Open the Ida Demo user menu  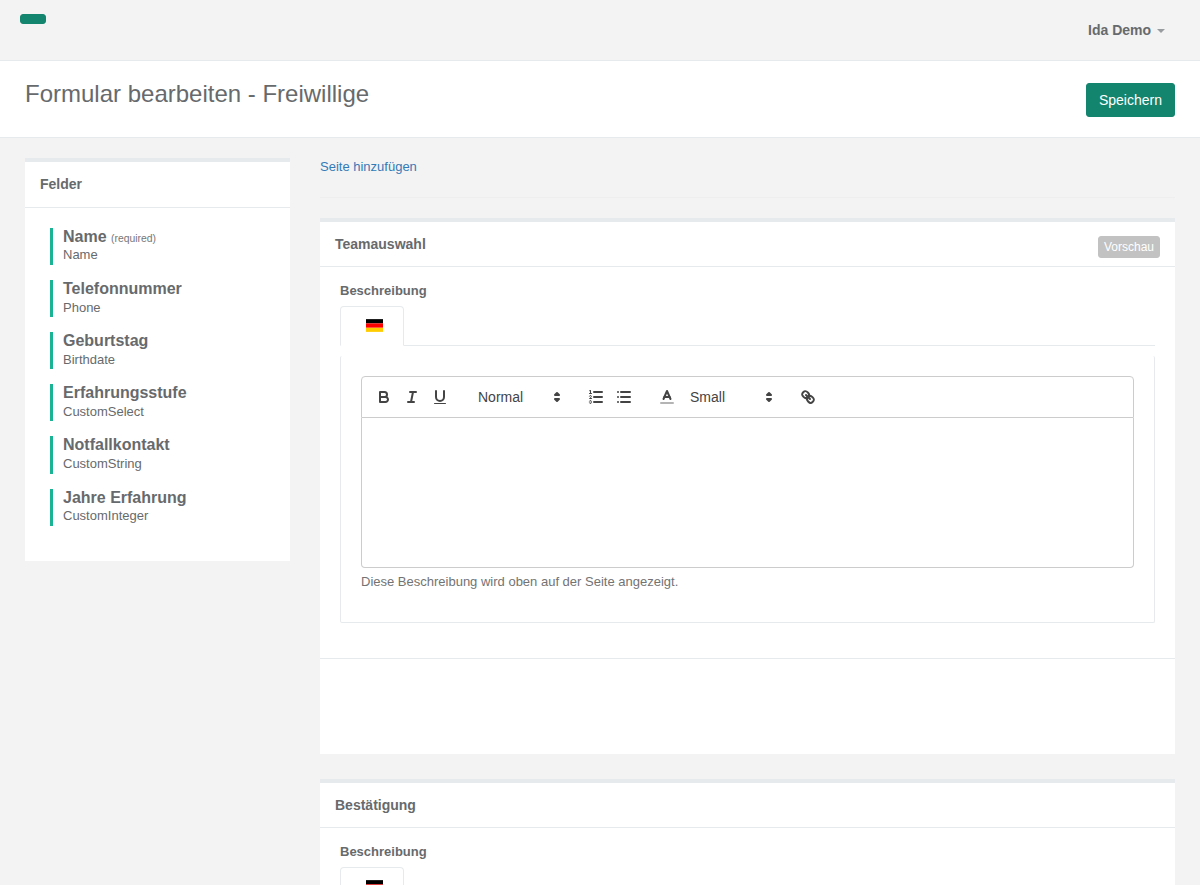(1126, 30)
